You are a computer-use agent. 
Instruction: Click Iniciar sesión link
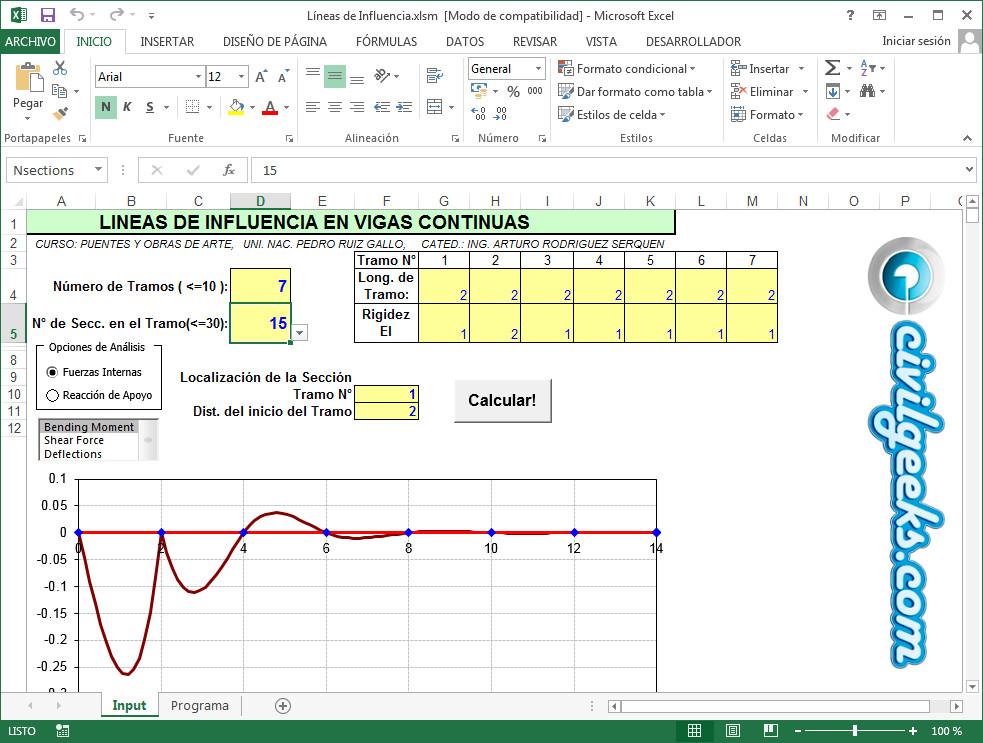coord(916,41)
